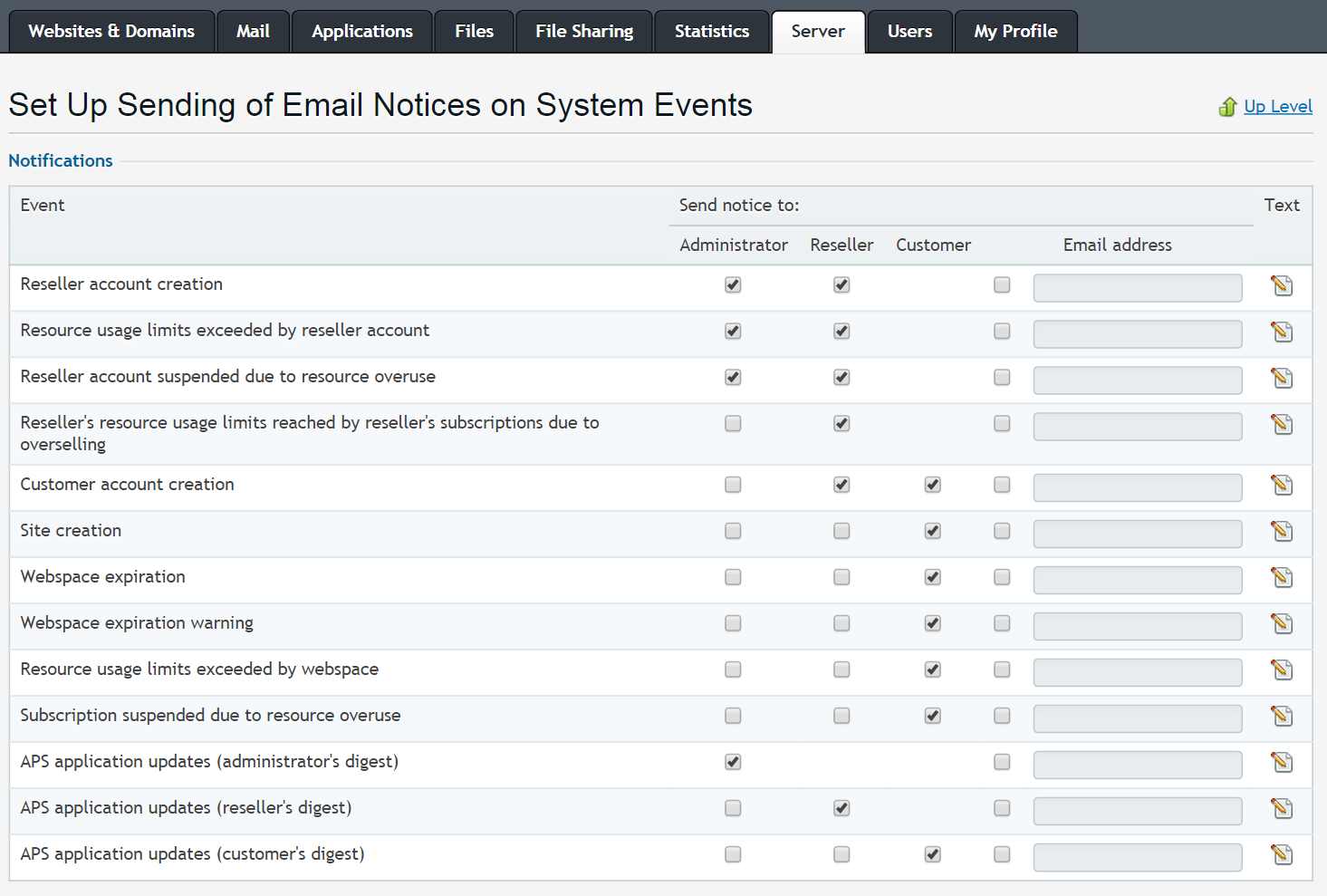Follow the Up Level link

[x=1277, y=107]
